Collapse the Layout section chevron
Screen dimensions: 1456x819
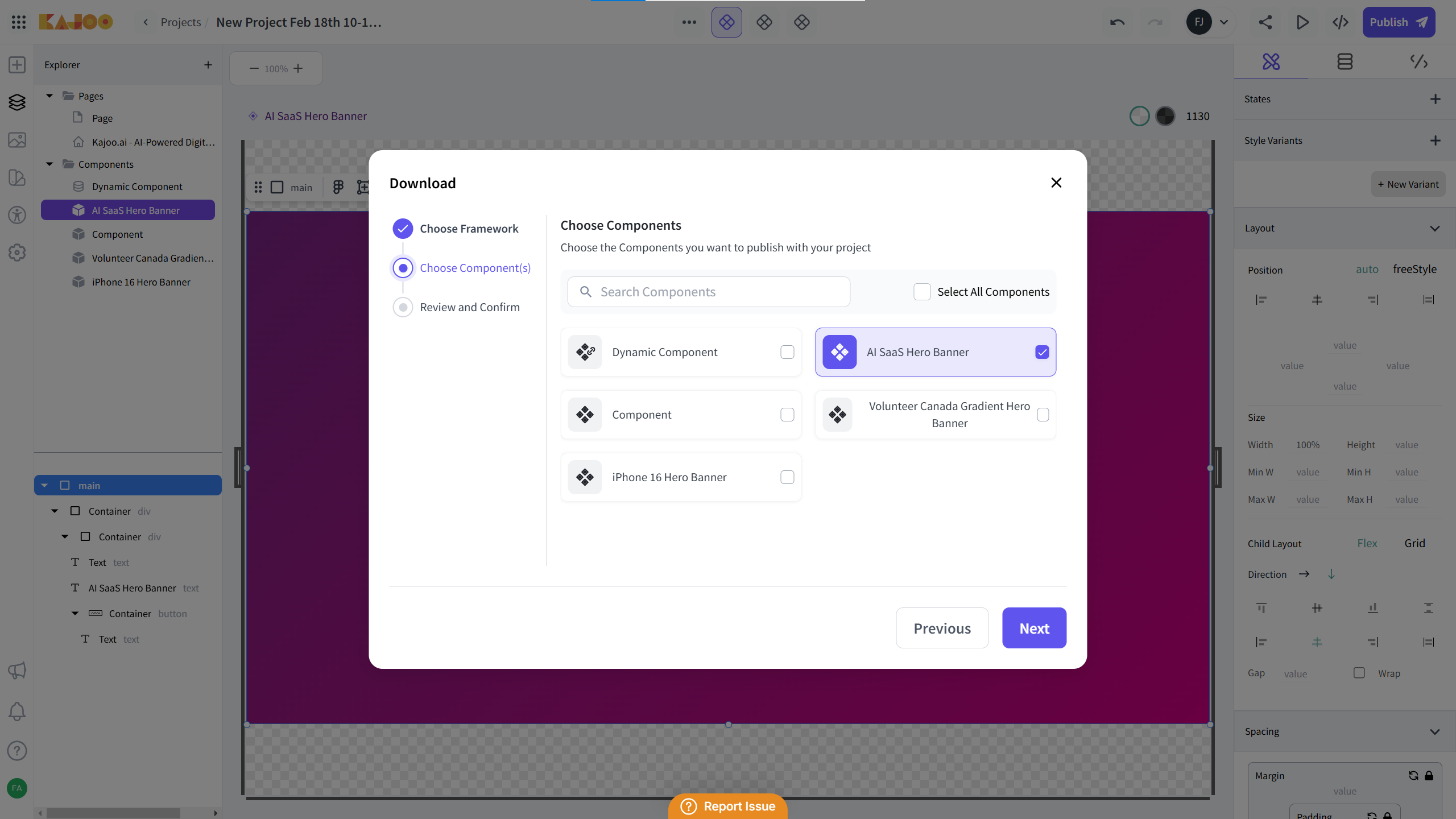click(x=1434, y=228)
